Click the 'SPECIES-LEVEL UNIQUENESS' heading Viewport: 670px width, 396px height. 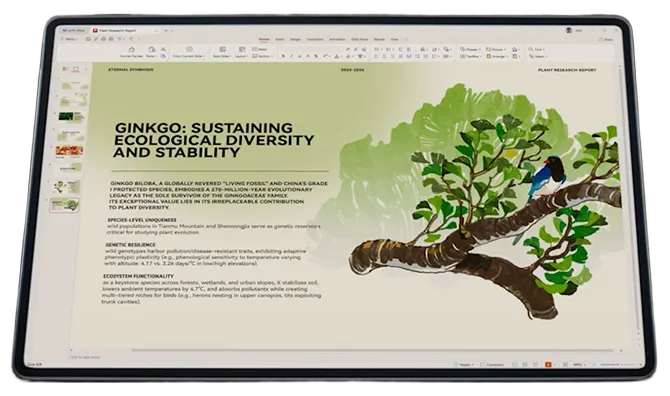pos(142,220)
